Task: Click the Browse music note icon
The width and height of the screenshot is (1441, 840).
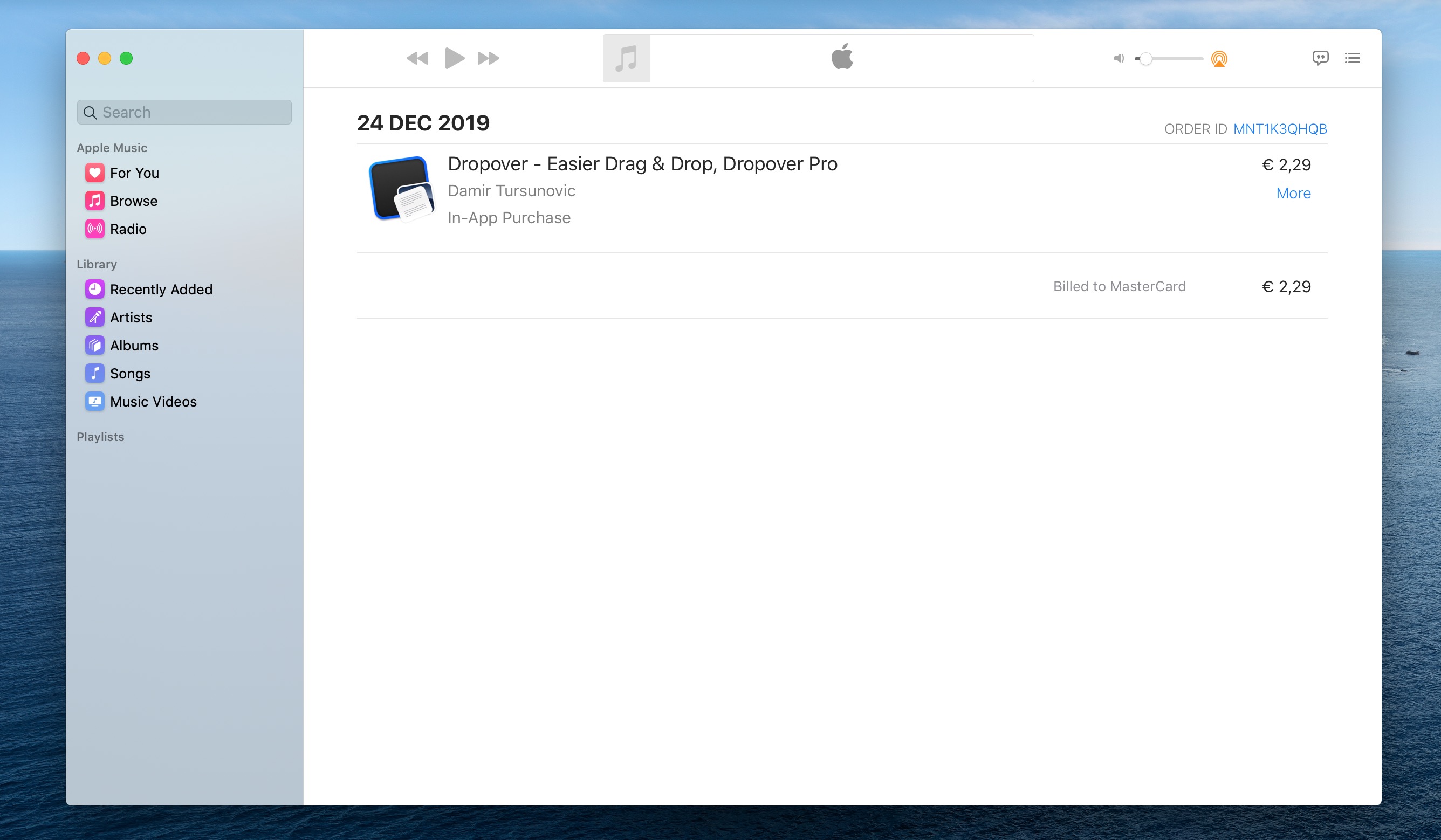Action: [x=95, y=201]
